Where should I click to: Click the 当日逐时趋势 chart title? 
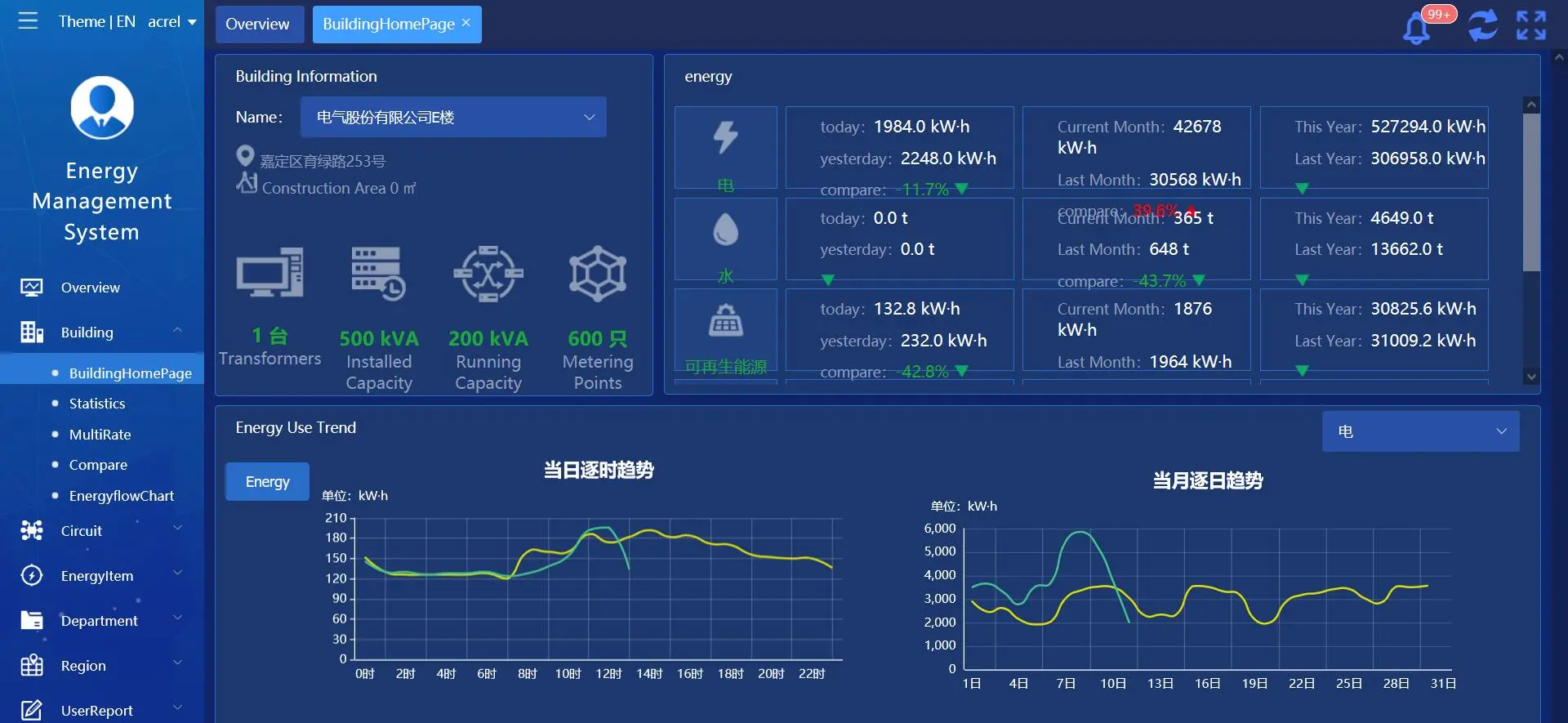[x=599, y=470]
